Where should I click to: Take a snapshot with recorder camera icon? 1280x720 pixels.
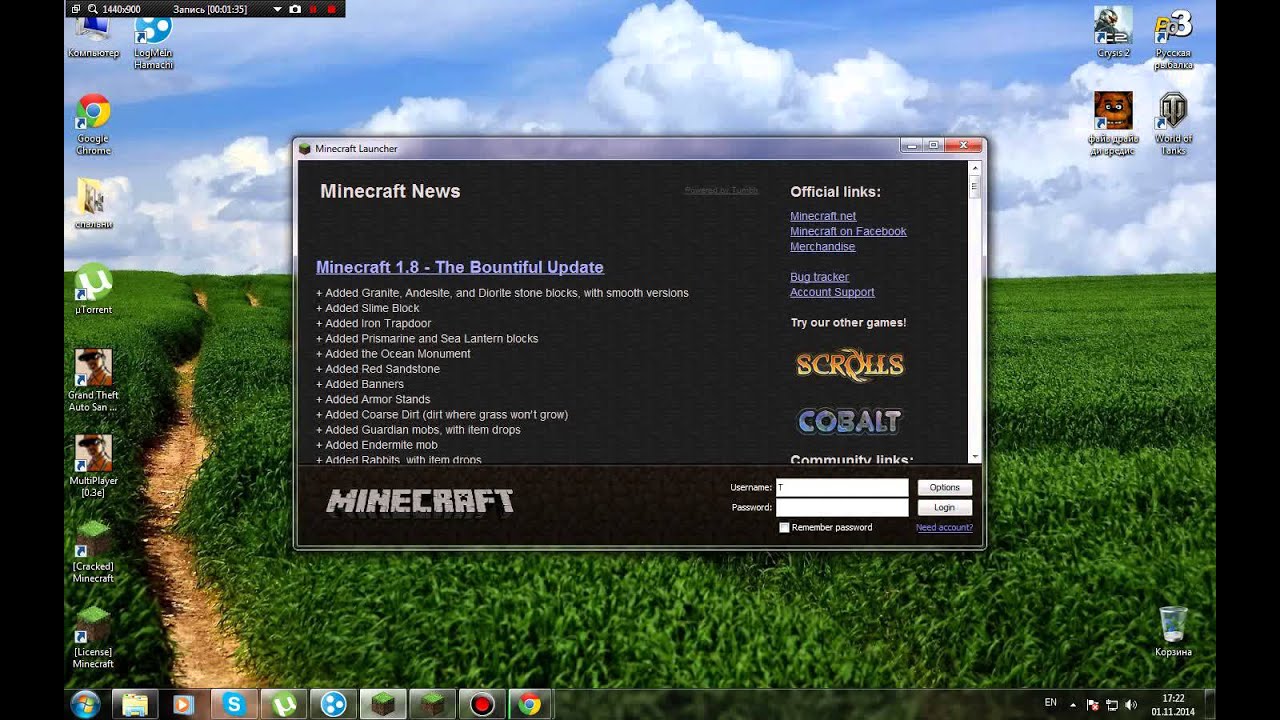click(x=295, y=9)
